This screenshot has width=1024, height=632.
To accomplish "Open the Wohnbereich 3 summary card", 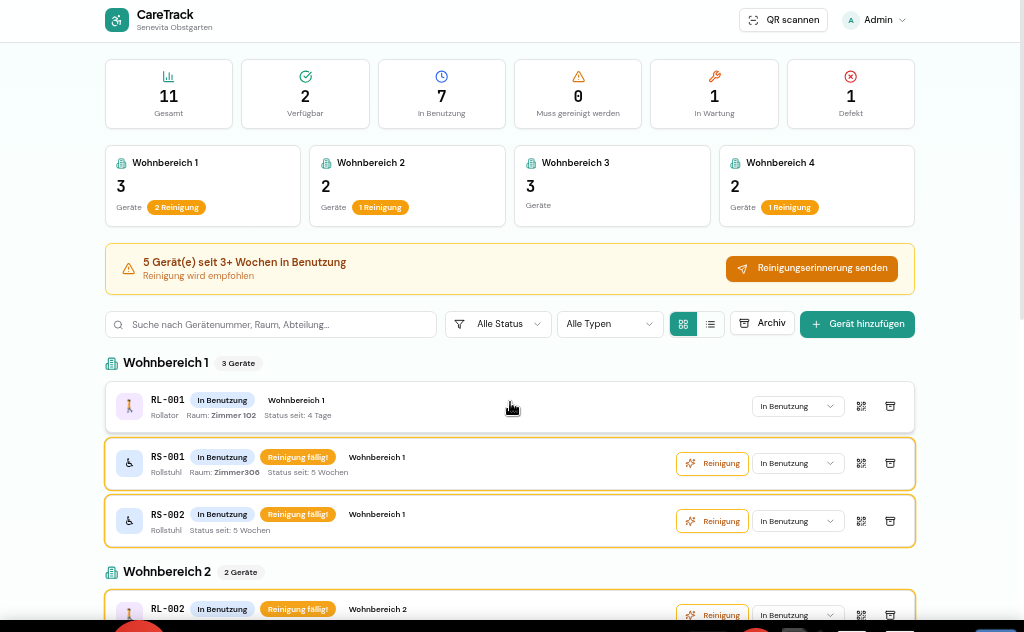I will click(x=612, y=186).
